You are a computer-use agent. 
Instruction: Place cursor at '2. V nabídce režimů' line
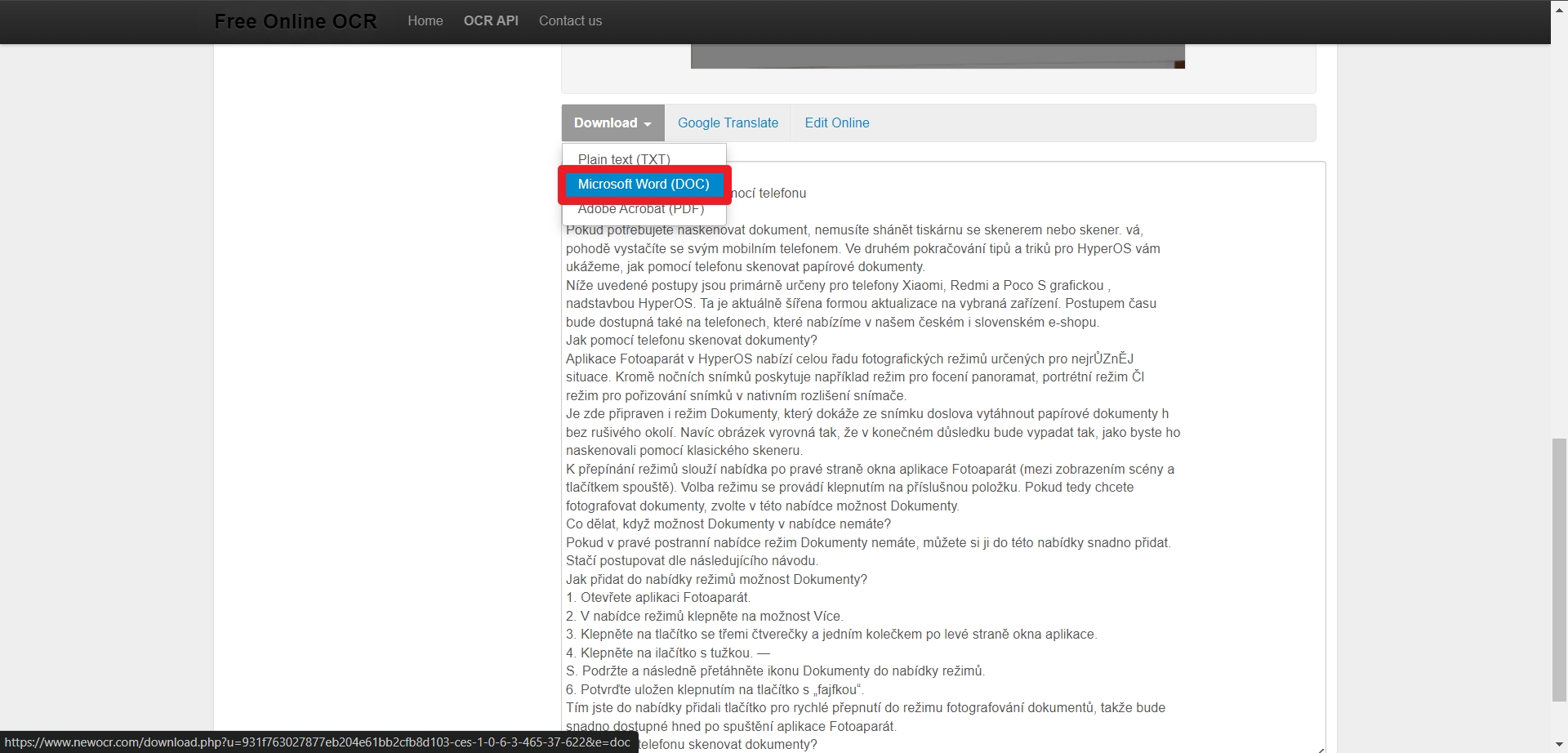coord(704,617)
